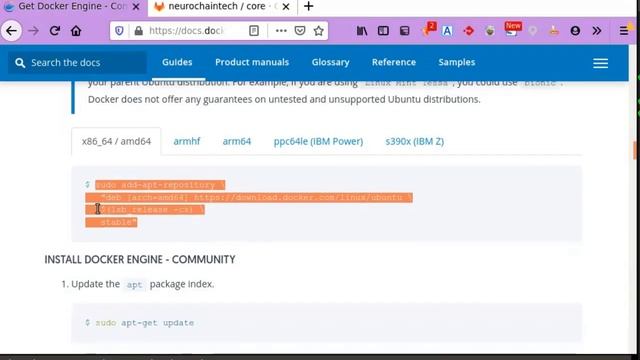Go back to the previous page

tap(11, 31)
